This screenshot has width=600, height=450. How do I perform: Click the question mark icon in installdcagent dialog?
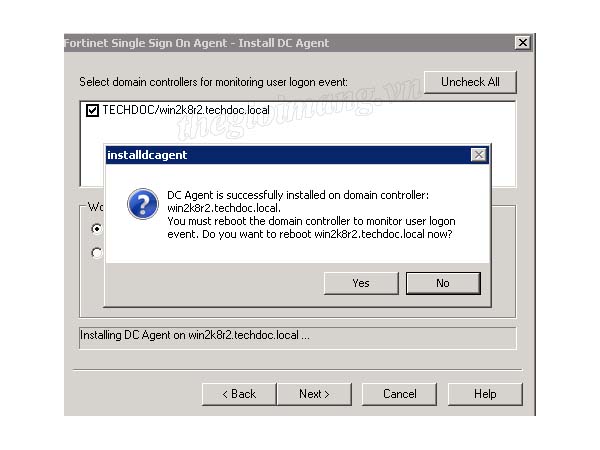[x=143, y=204]
